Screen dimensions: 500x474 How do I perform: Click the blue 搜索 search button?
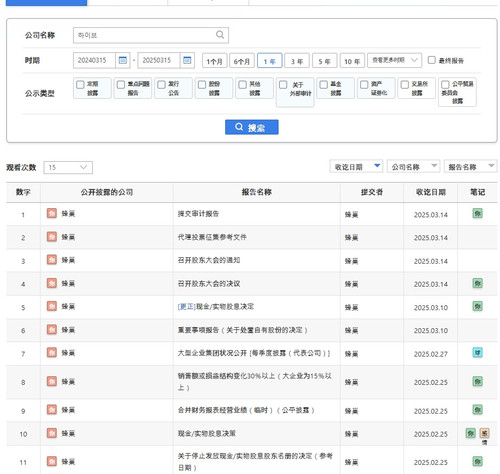[x=252, y=127]
